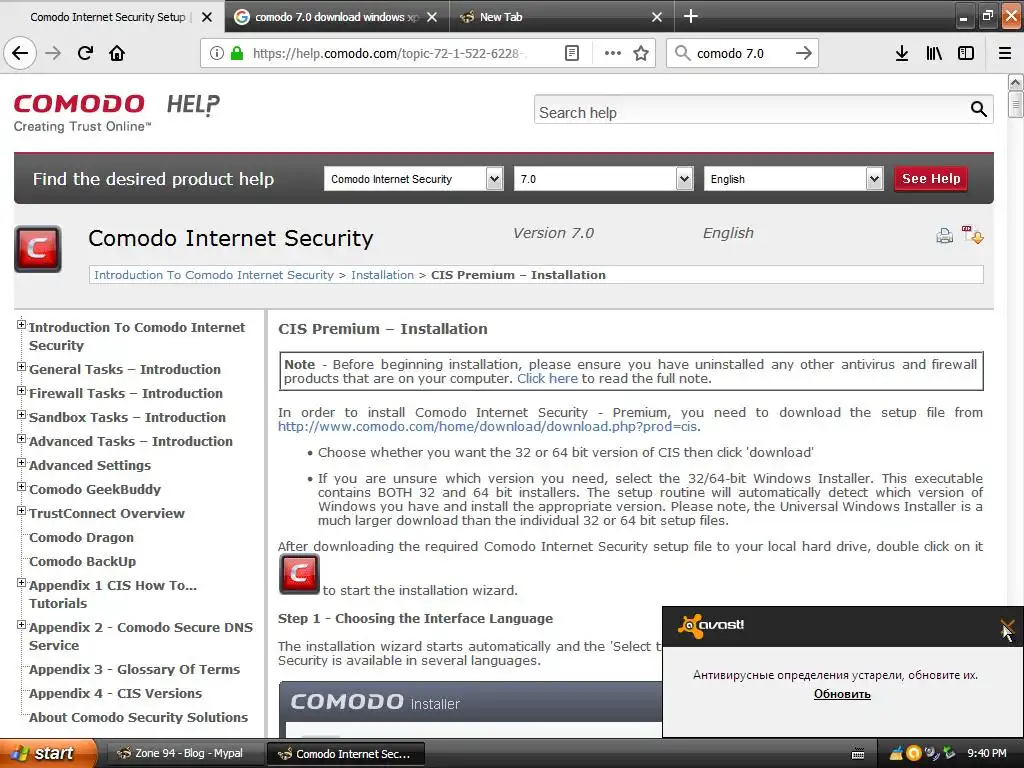
Task: Click the Comodo Internet Security logo icon
Action: pyautogui.click(x=38, y=249)
